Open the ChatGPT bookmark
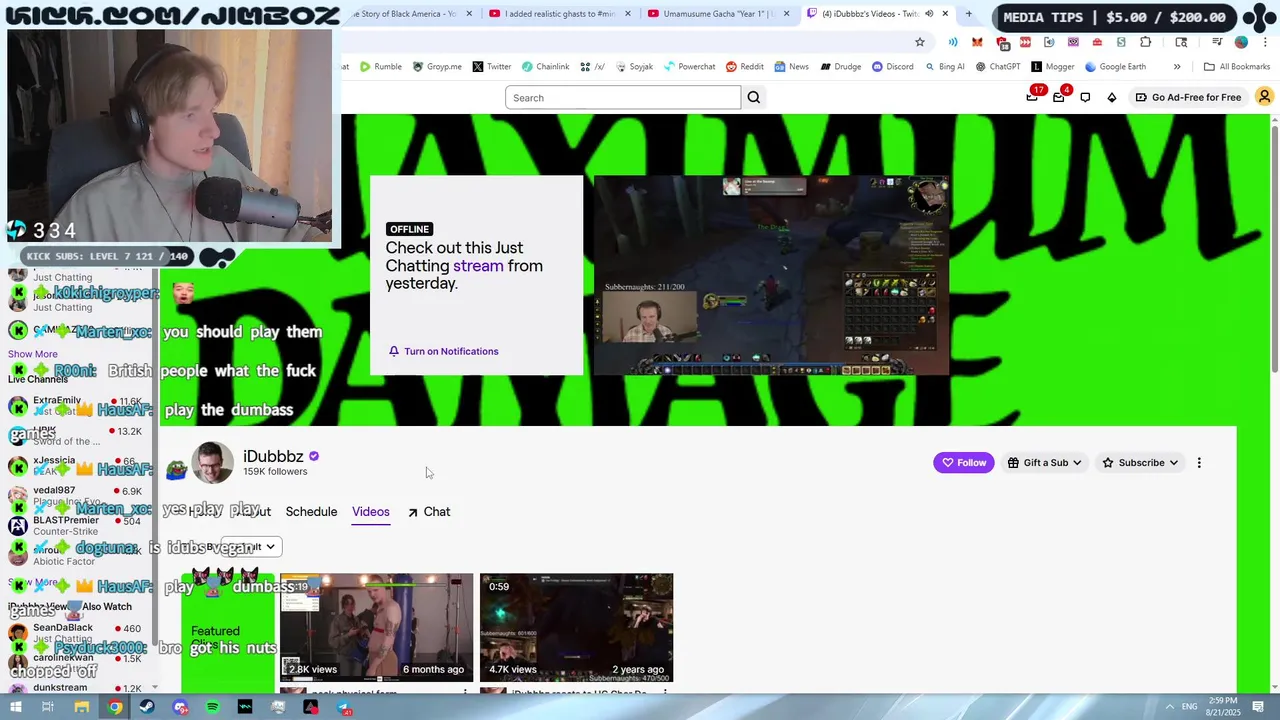This screenshot has width=1280, height=720. click(x=997, y=67)
